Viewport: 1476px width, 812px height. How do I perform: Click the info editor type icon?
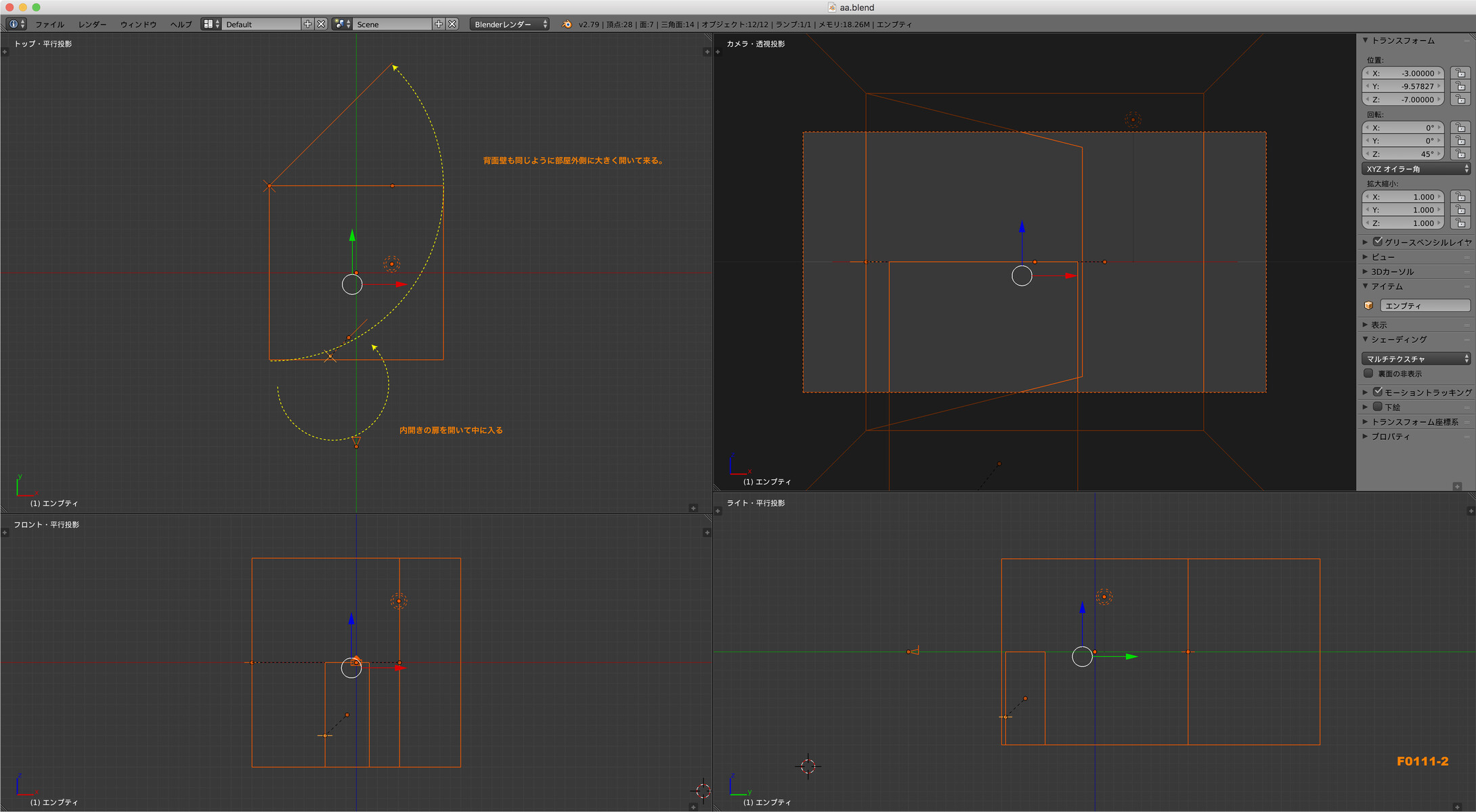coord(15,24)
